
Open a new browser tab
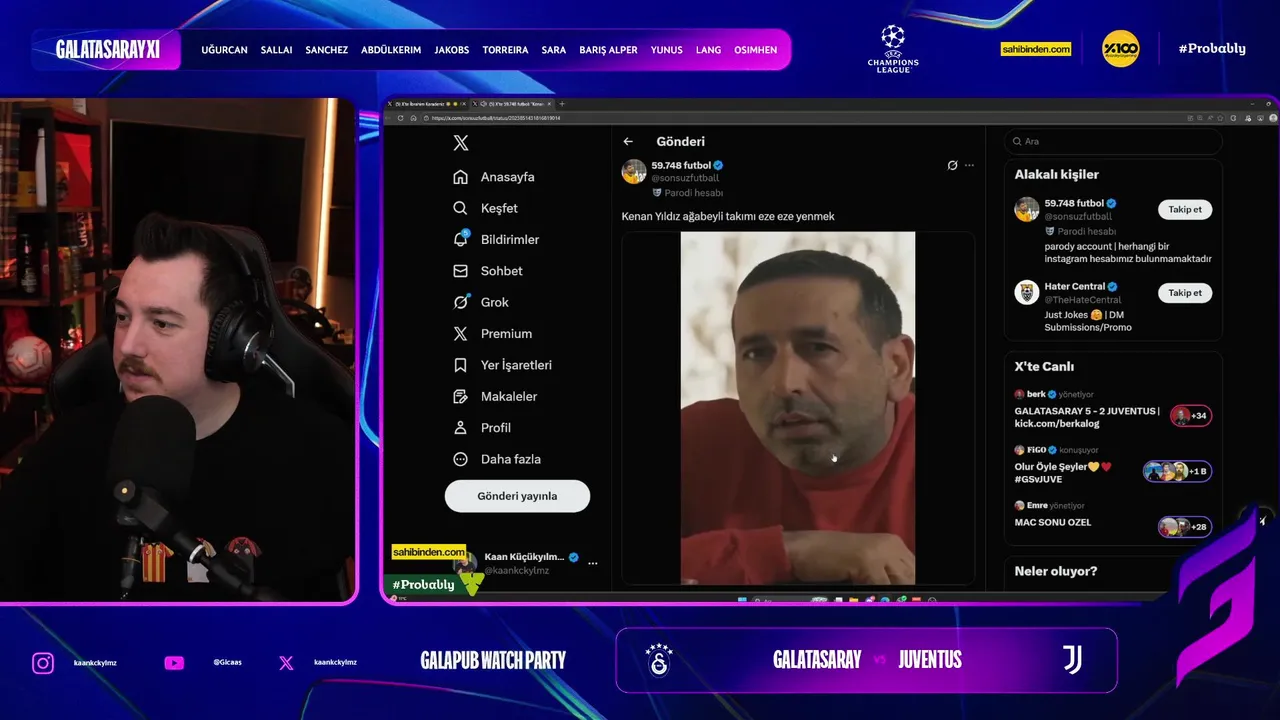point(562,104)
